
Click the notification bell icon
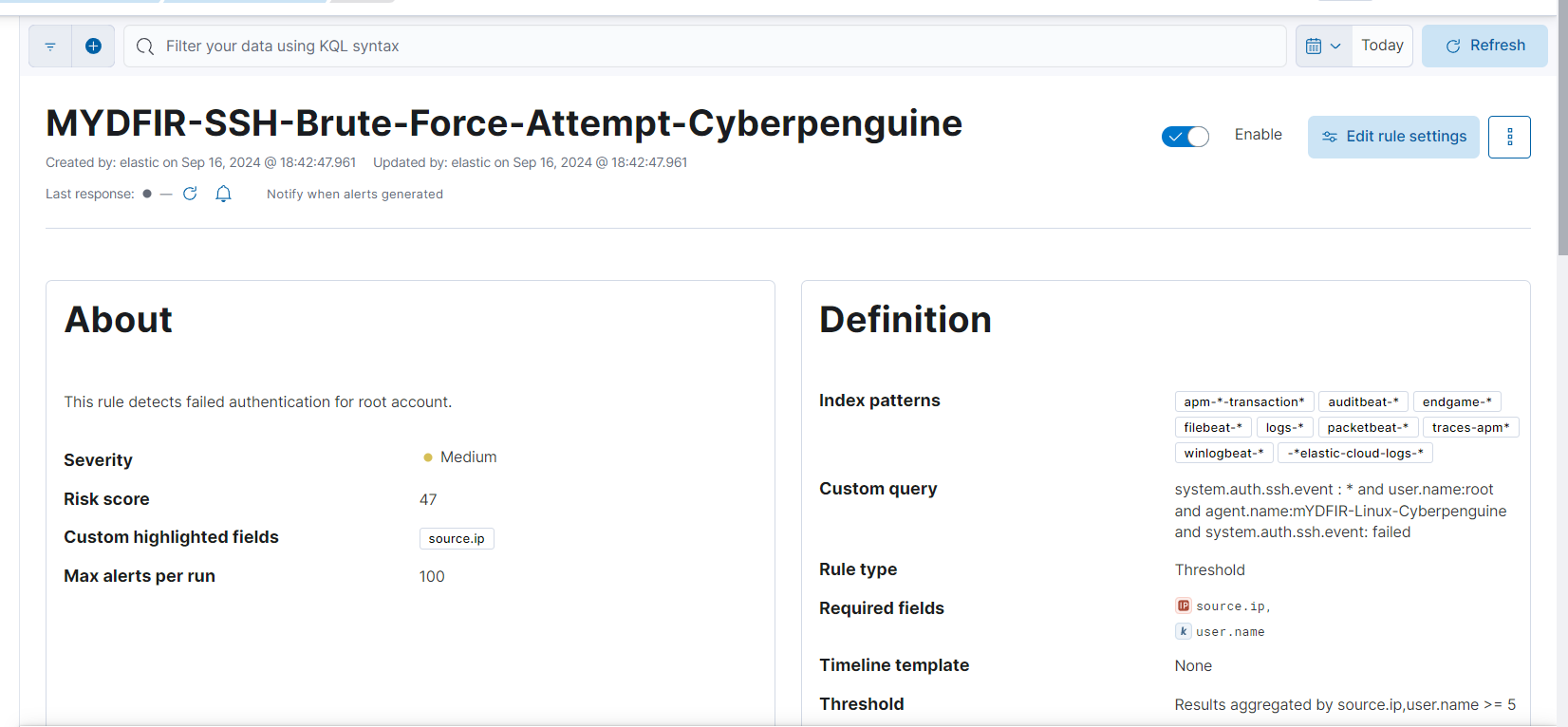223,194
